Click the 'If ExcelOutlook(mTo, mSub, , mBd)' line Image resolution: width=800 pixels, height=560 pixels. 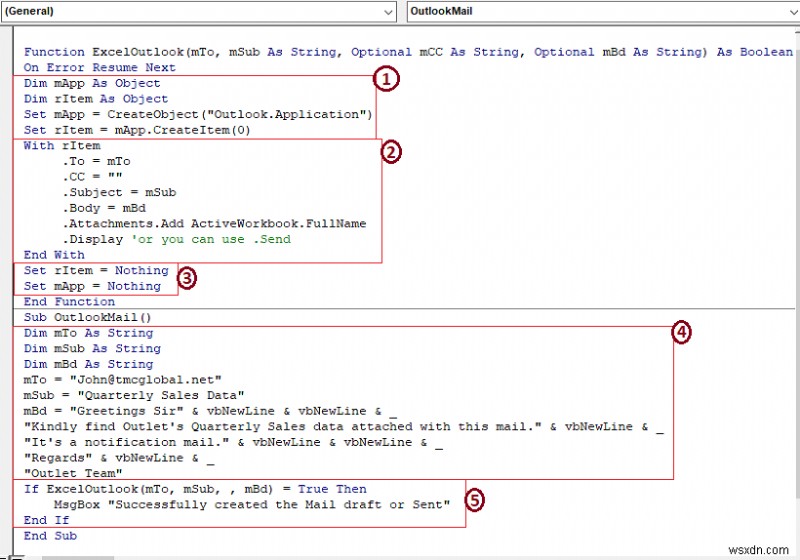point(195,489)
